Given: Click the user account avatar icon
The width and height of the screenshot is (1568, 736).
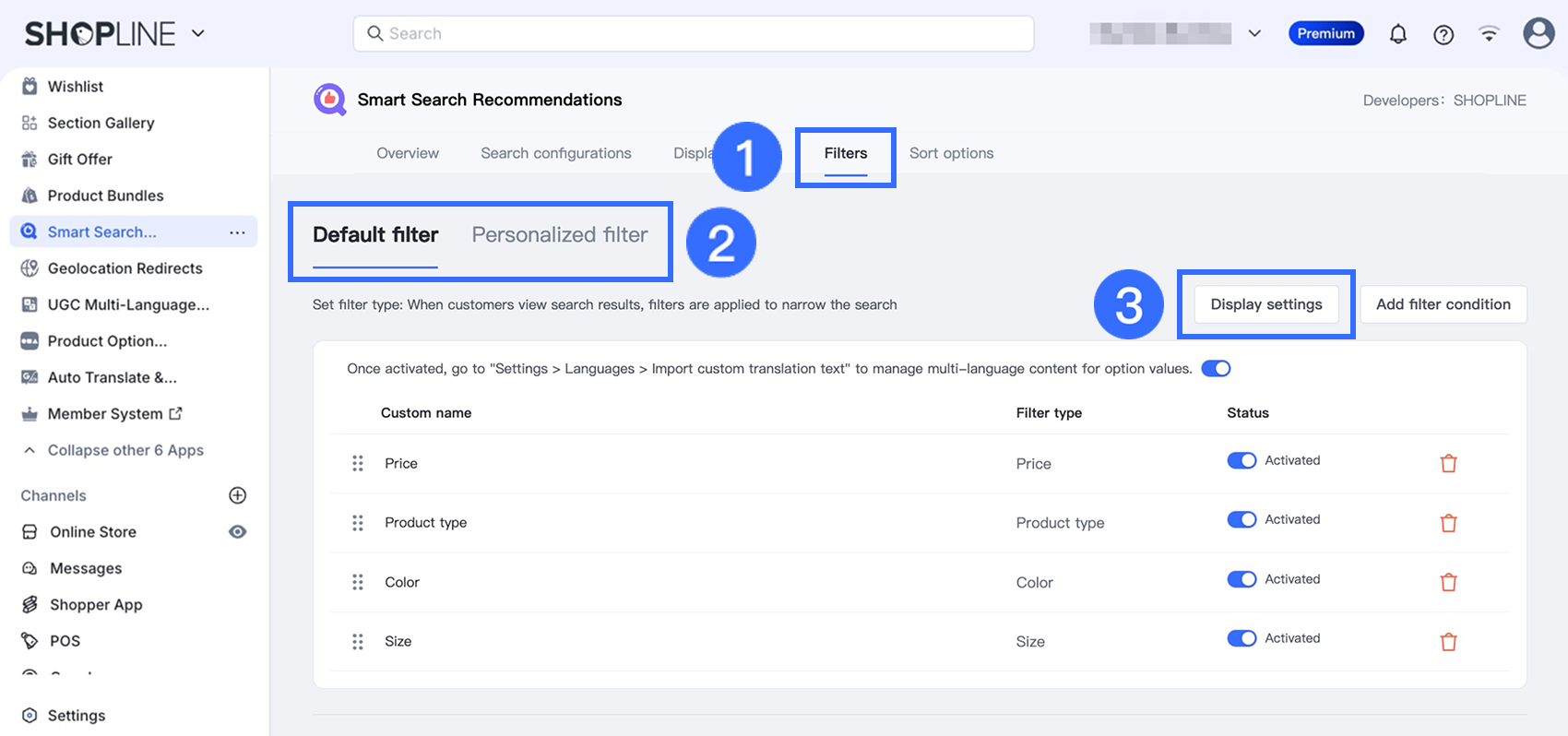Looking at the screenshot, I should tap(1538, 33).
